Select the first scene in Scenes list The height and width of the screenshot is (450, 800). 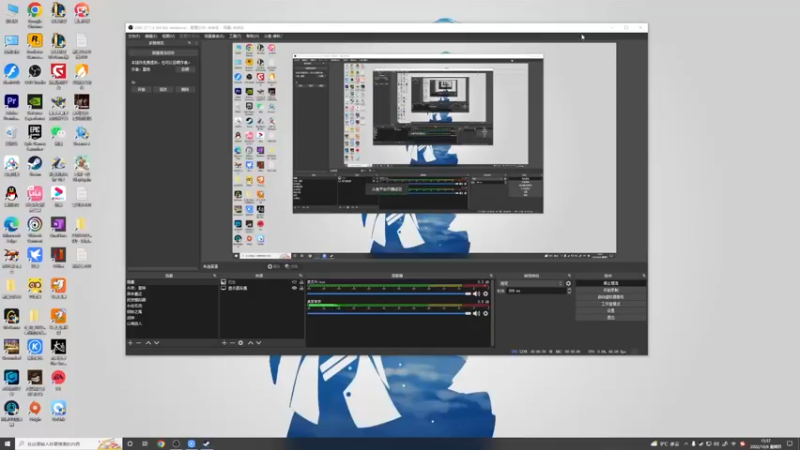[172, 282]
